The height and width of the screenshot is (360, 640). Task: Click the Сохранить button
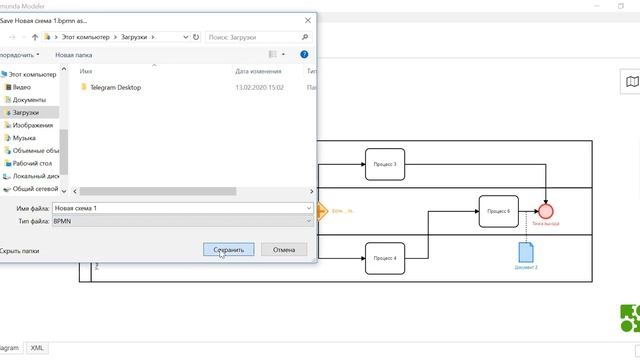tap(229, 249)
